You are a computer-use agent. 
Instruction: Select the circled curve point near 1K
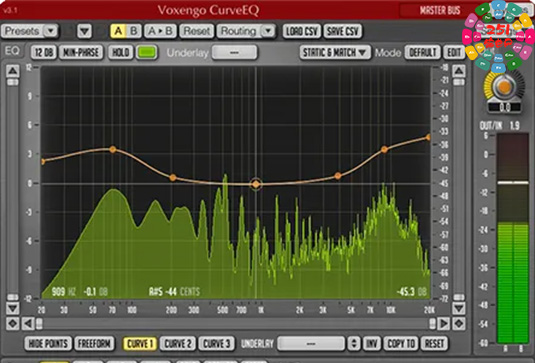click(256, 184)
